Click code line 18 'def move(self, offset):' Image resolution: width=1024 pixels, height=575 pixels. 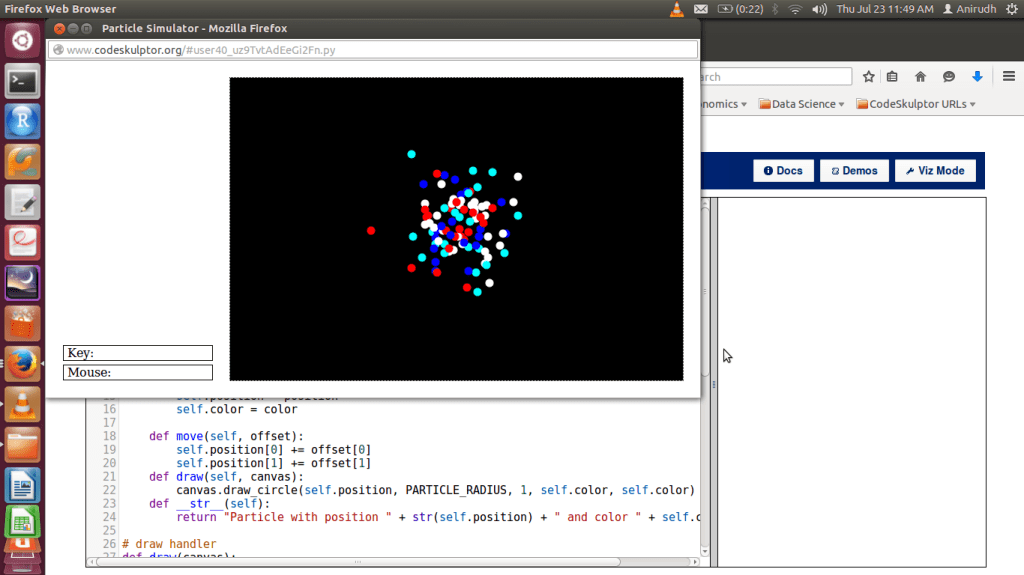pyautogui.click(x=226, y=436)
